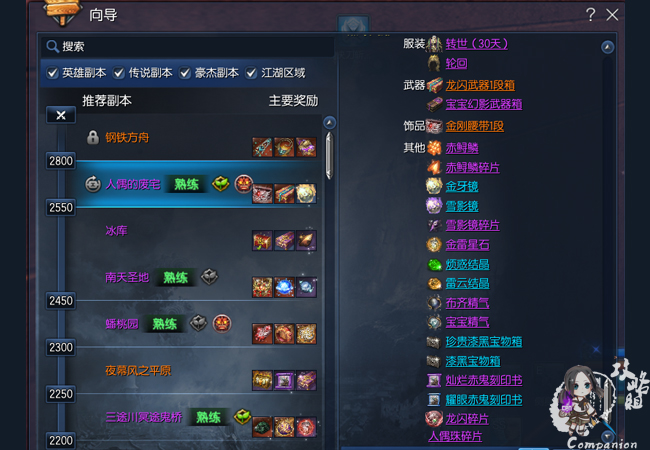Click the lock icon beside 钢铁方舟
This screenshot has height=450, width=650.
tap(93, 137)
